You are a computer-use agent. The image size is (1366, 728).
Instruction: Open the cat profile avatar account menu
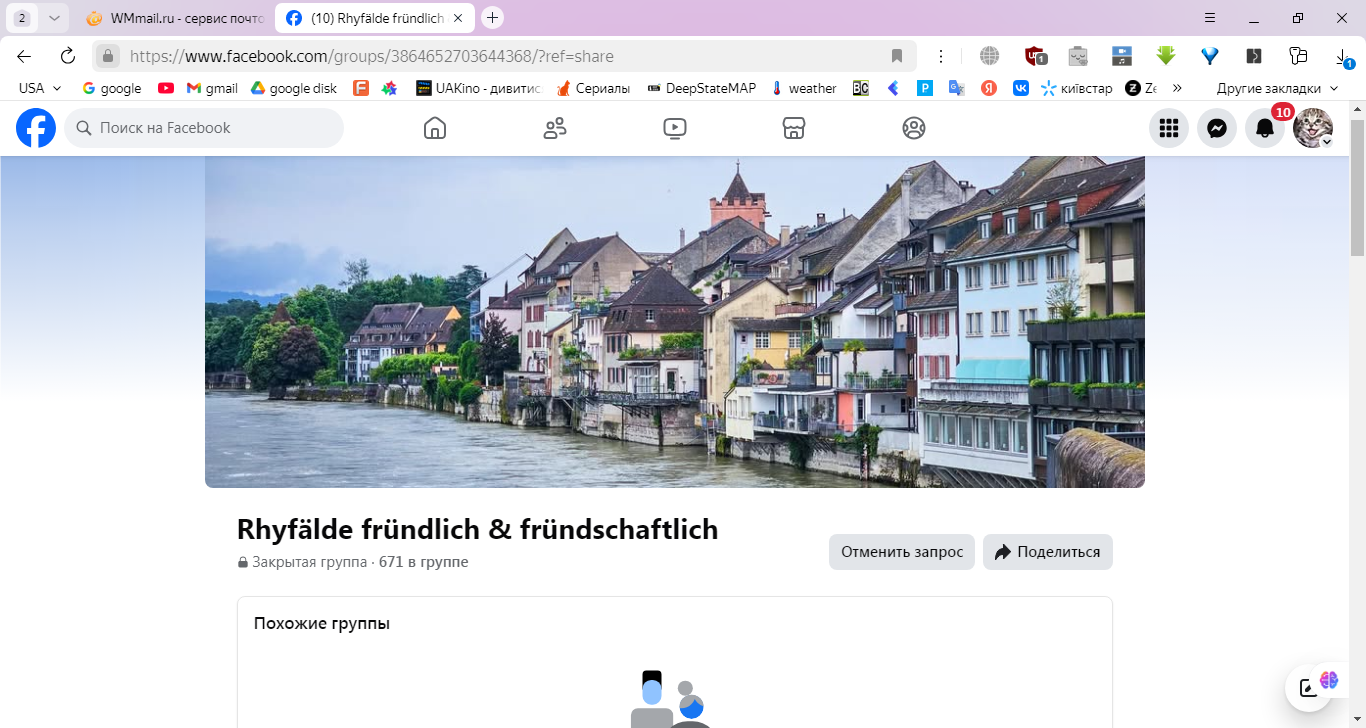point(1313,128)
